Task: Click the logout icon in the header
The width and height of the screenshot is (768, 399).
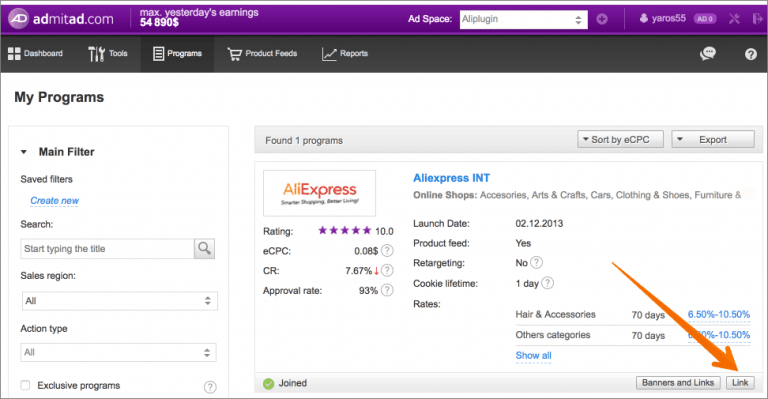Action: click(757, 19)
